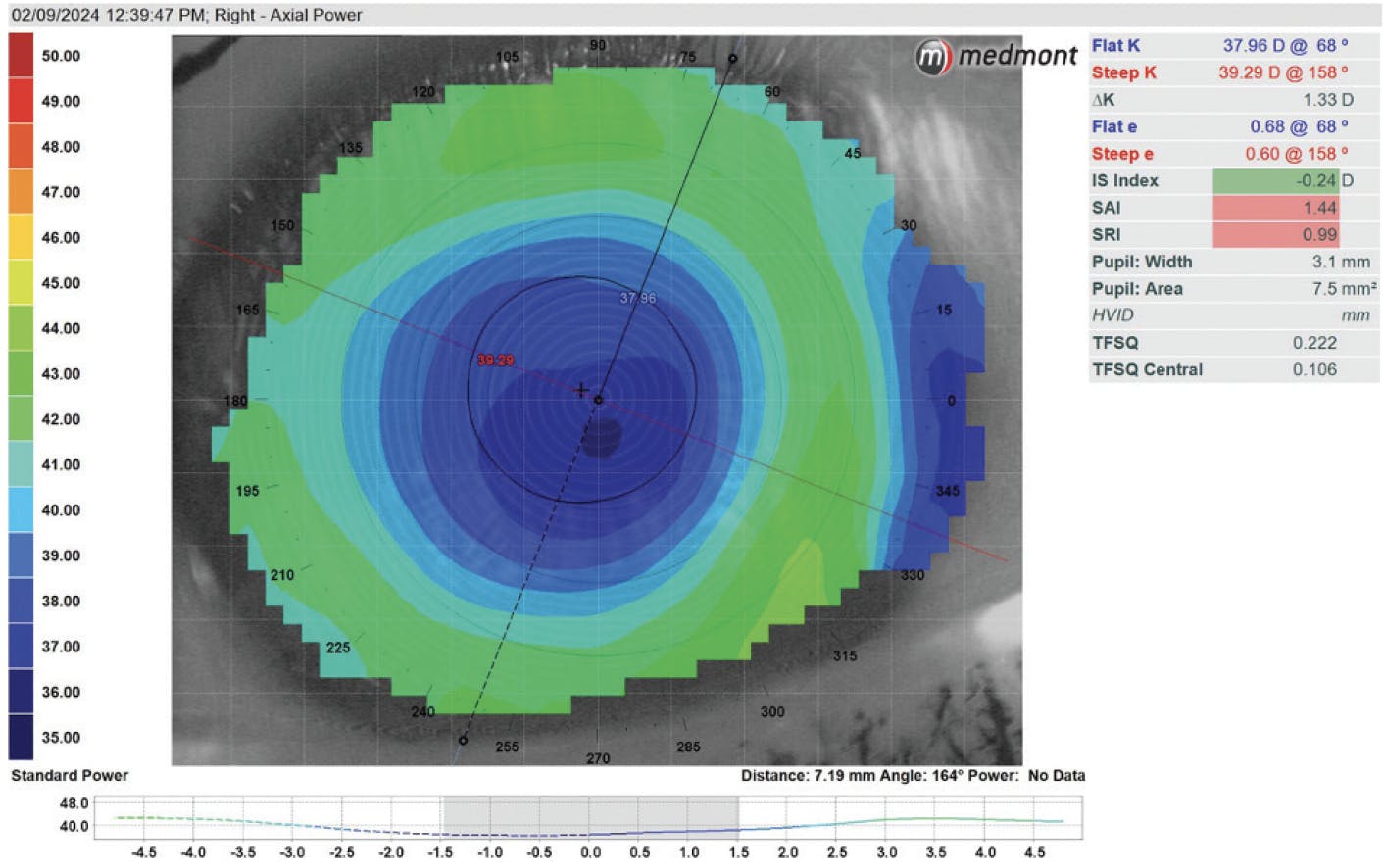Click the red 39.29 steep K map label

[x=495, y=360]
